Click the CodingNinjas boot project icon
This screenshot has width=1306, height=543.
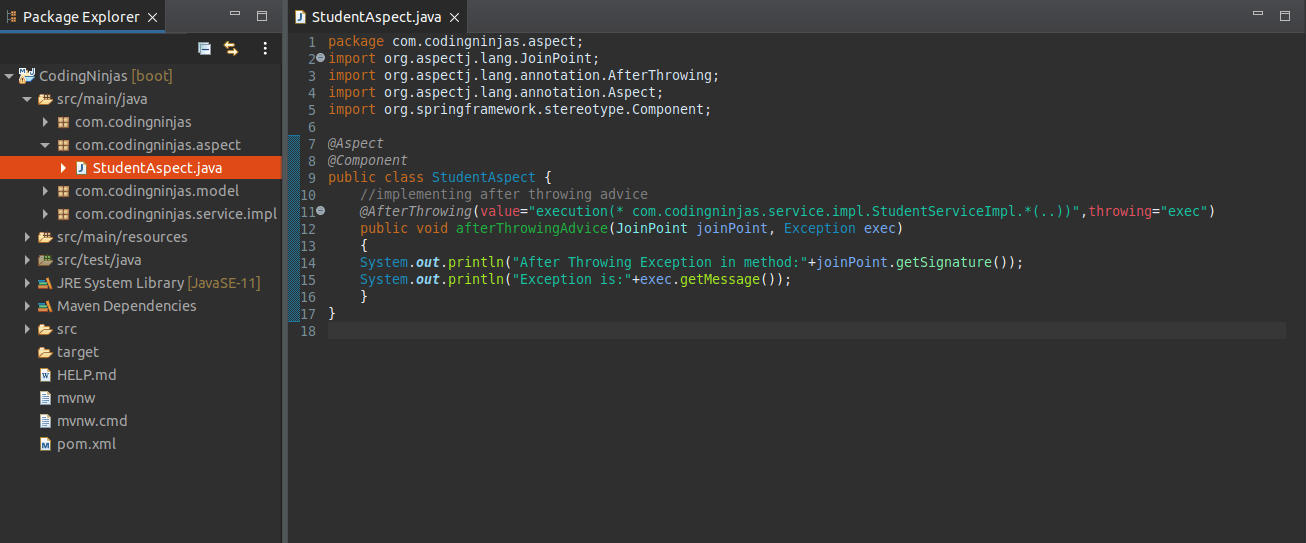26,76
